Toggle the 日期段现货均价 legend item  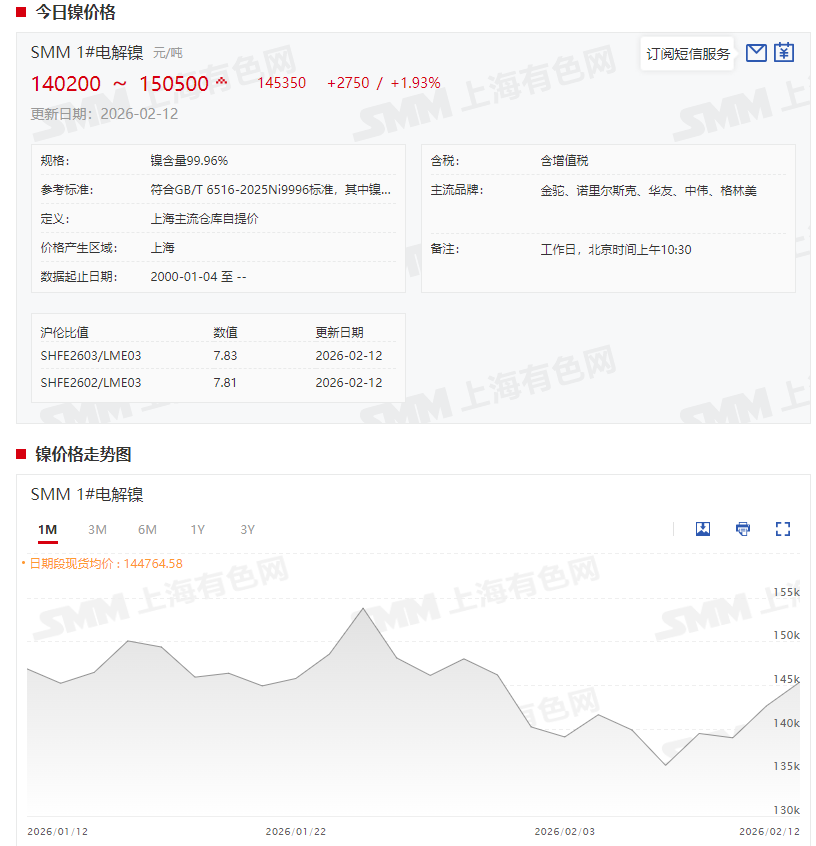[x=102, y=564]
